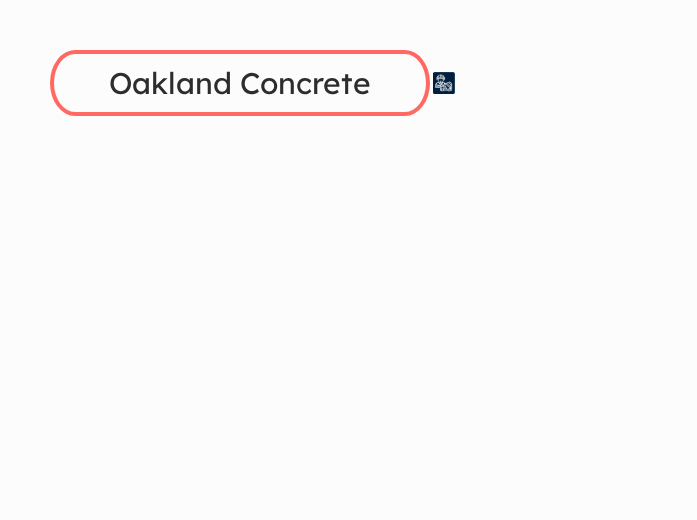Open the navy square icon attached to node
Image resolution: width=697 pixels, height=520 pixels.
click(444, 83)
